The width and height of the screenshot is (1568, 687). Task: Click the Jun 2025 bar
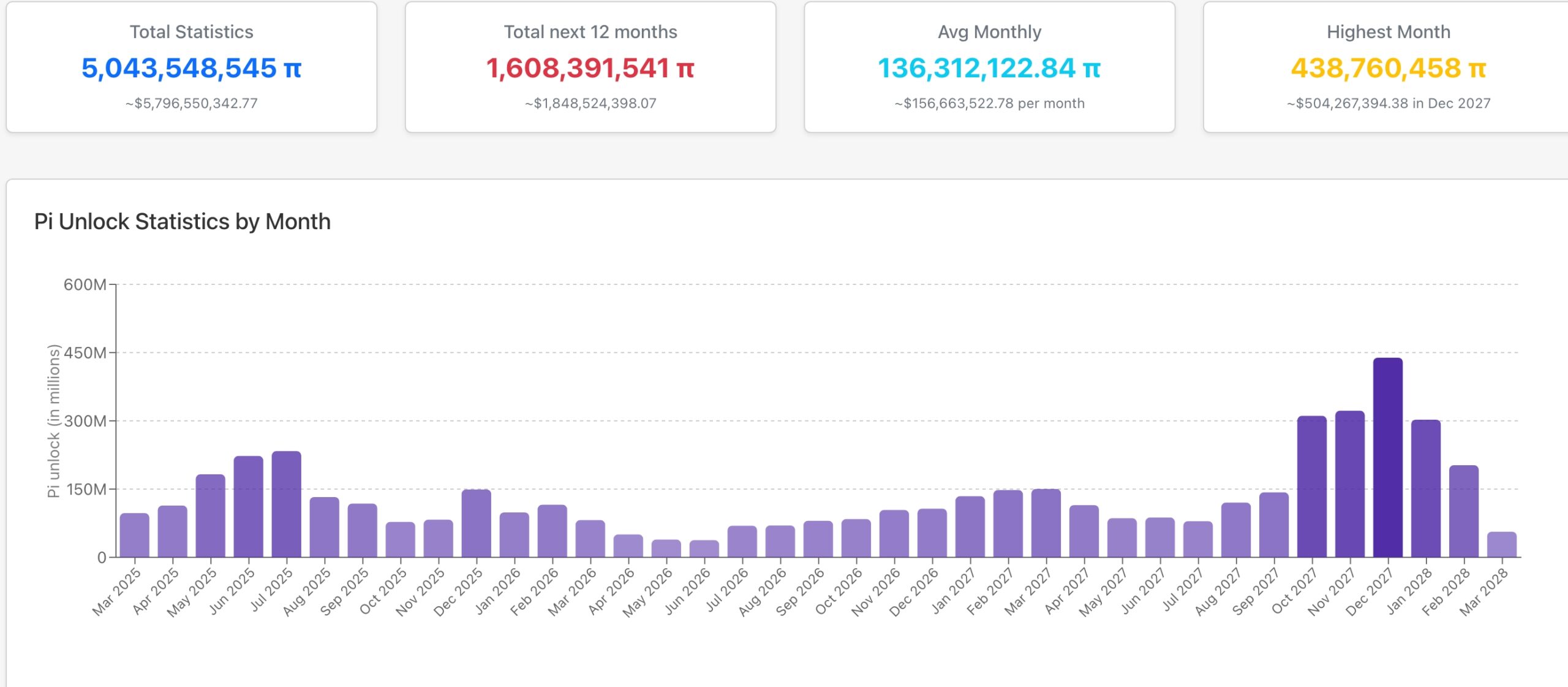coord(248,507)
